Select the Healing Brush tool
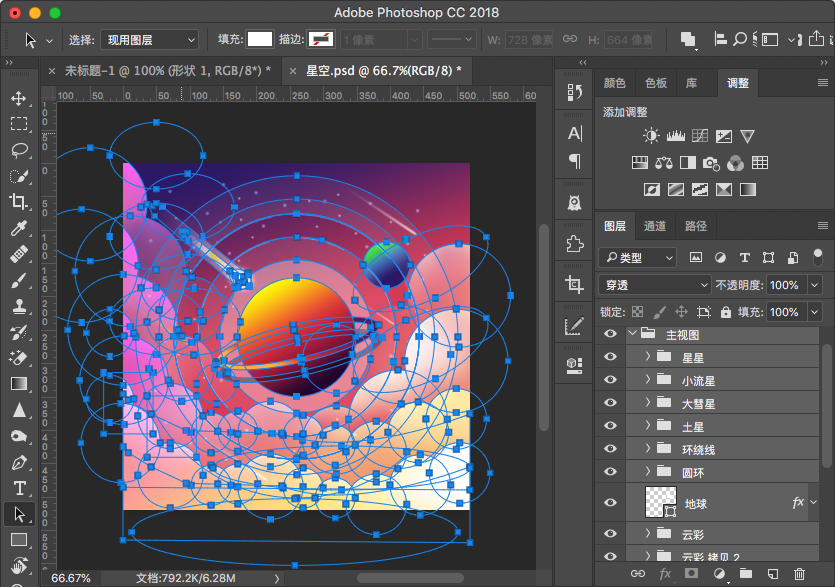The width and height of the screenshot is (835, 587). click(19, 254)
